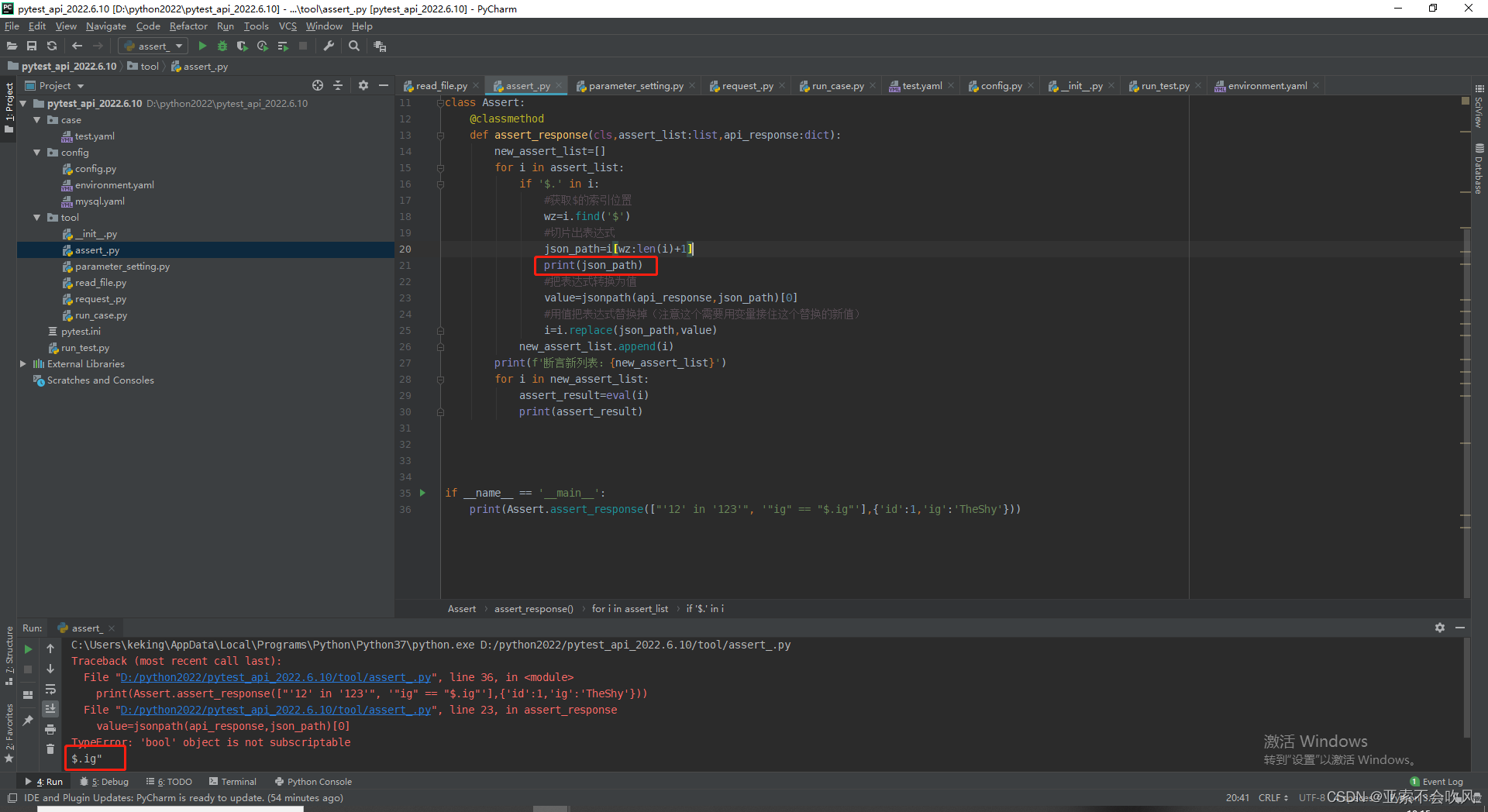Open settings with the wrench icon
This screenshot has width=1488, height=812.
[329, 46]
